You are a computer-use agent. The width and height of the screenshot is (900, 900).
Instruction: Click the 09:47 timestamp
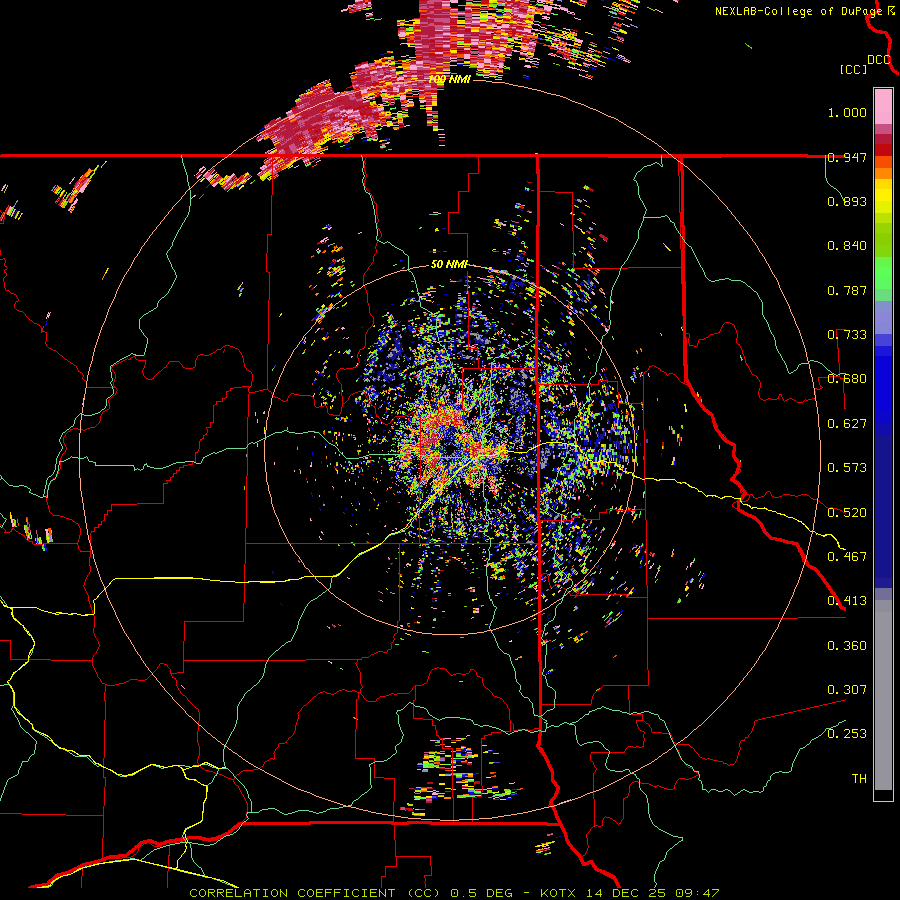(x=697, y=893)
